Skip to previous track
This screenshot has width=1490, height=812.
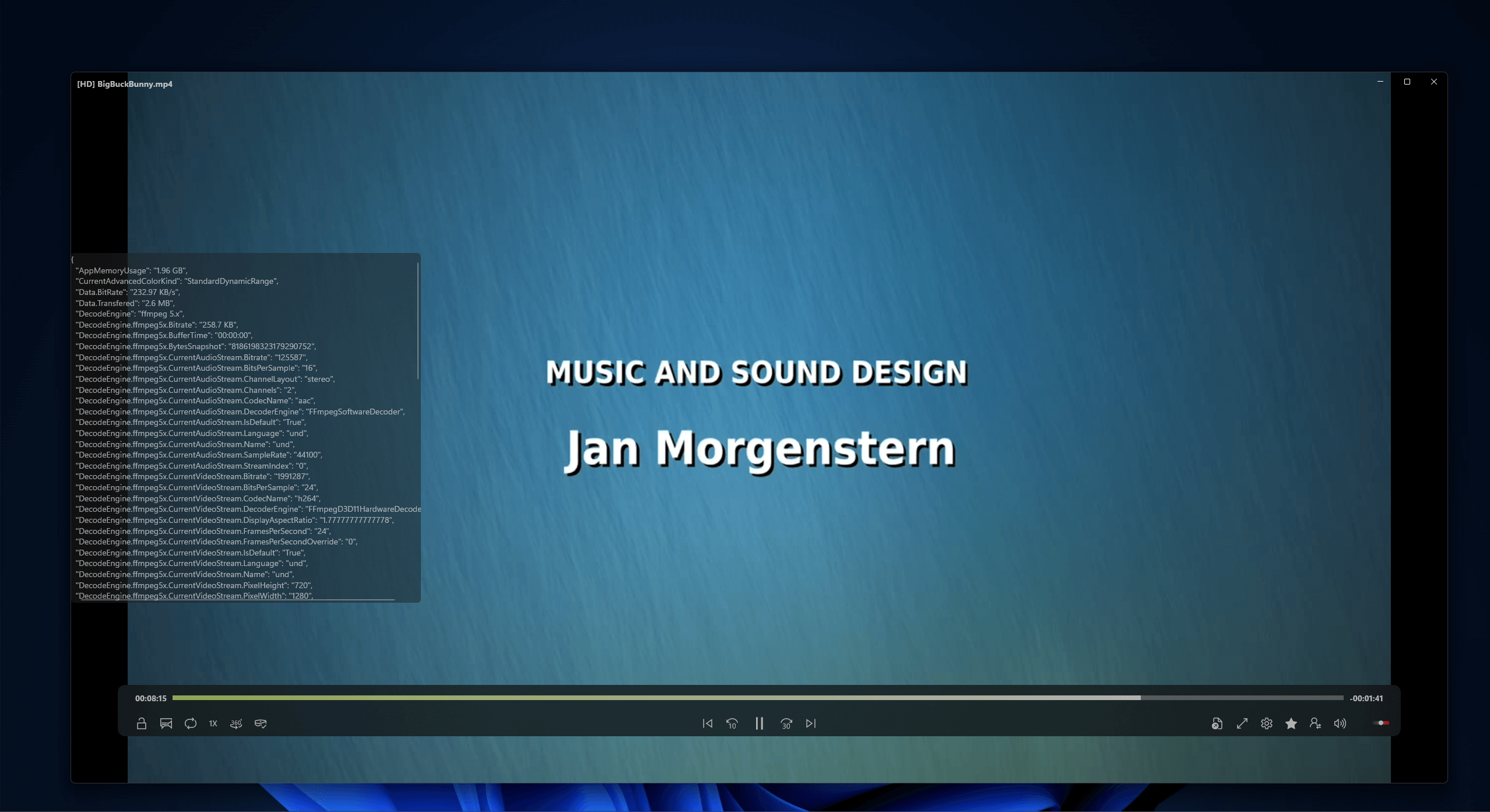tap(708, 723)
